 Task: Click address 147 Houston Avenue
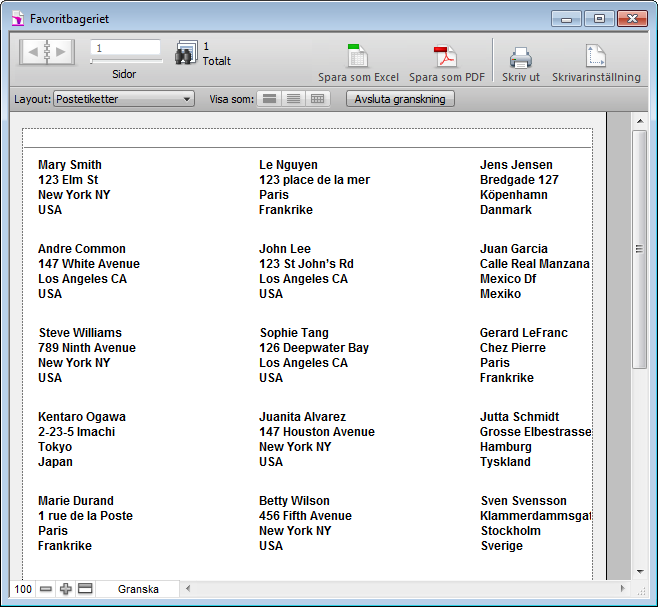pos(317,432)
